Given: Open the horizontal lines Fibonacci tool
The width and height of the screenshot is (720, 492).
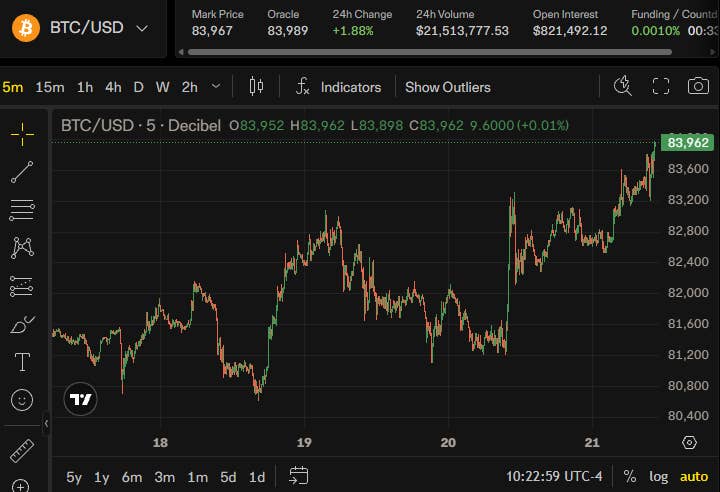Looking at the screenshot, I should 22,210.
